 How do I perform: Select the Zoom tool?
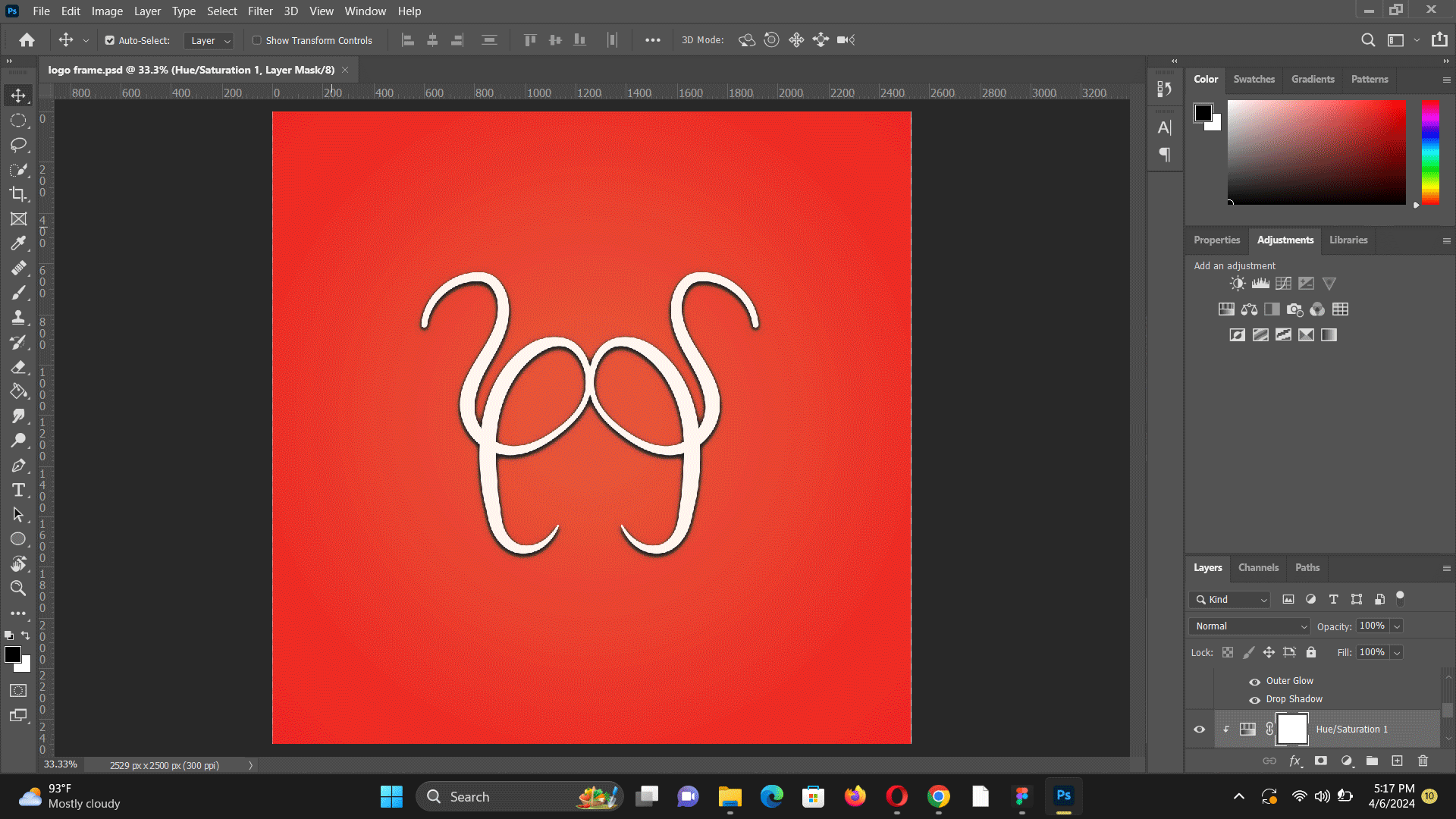(x=18, y=588)
